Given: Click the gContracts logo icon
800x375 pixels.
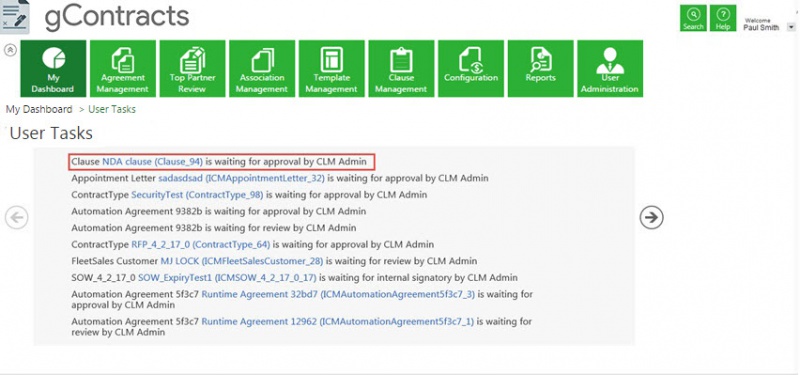Looking at the screenshot, I should click(x=15, y=16).
